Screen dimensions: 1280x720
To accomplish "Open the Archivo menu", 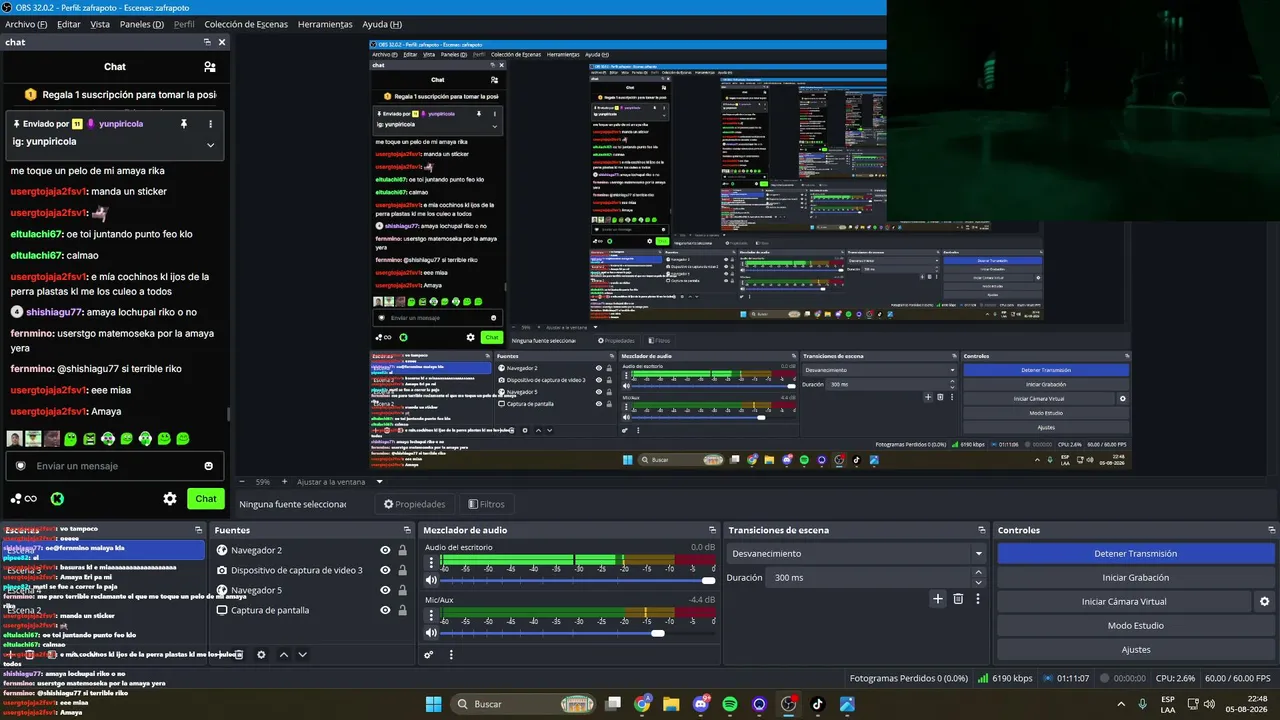I will pos(26,24).
